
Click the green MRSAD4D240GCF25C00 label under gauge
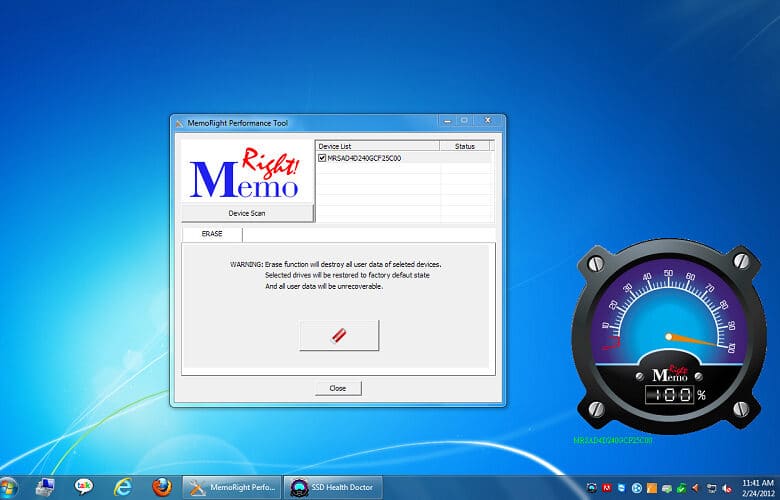pos(612,440)
